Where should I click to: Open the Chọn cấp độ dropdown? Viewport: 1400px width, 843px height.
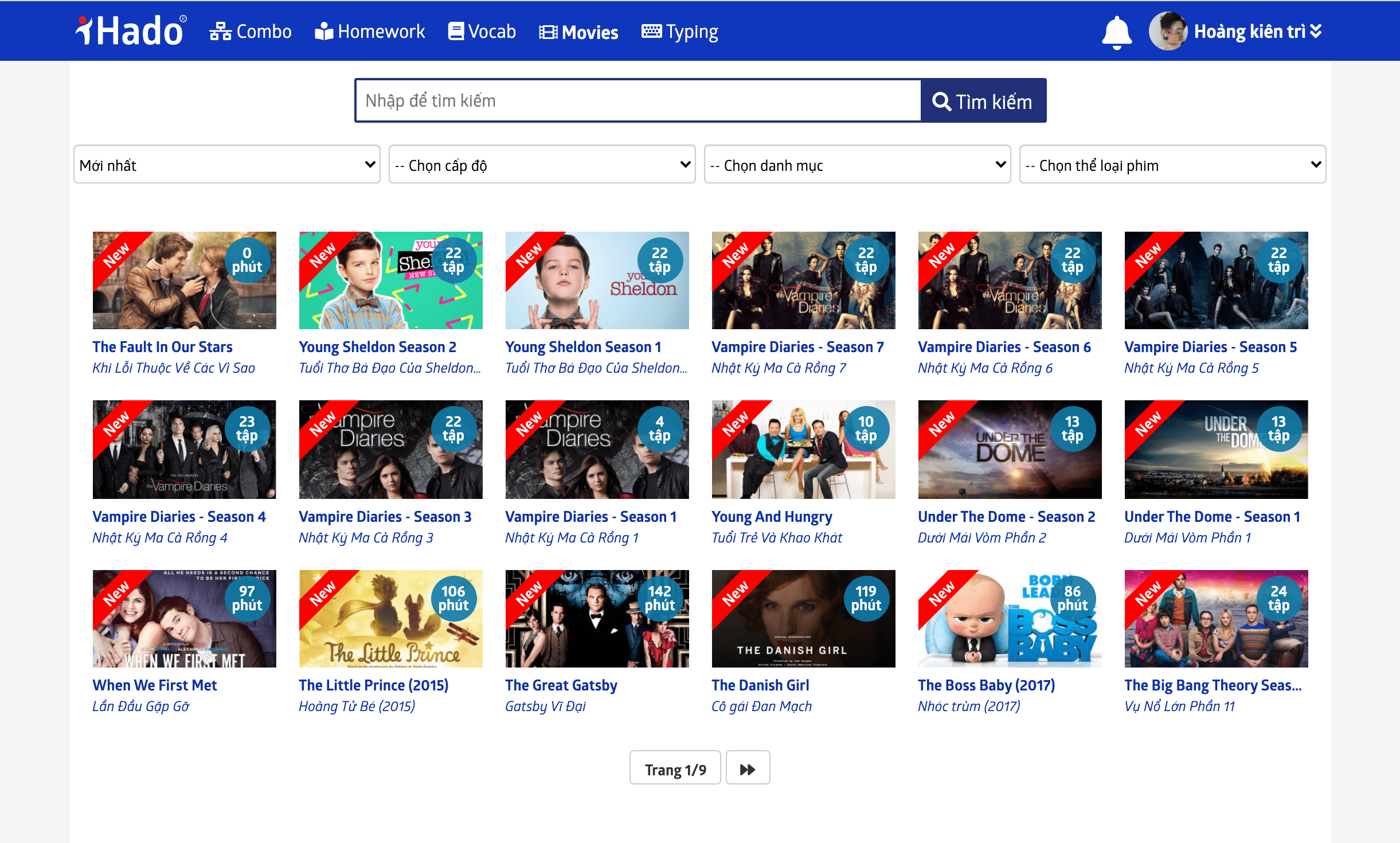click(x=542, y=165)
